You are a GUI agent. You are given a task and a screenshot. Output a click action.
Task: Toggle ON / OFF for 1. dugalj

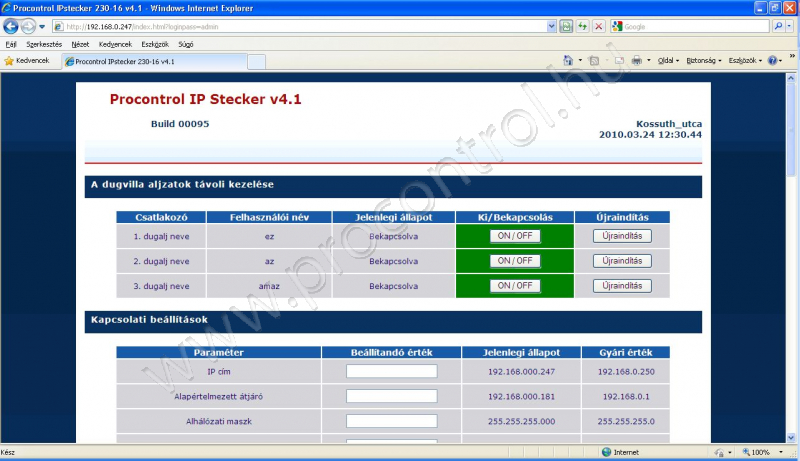coord(515,236)
